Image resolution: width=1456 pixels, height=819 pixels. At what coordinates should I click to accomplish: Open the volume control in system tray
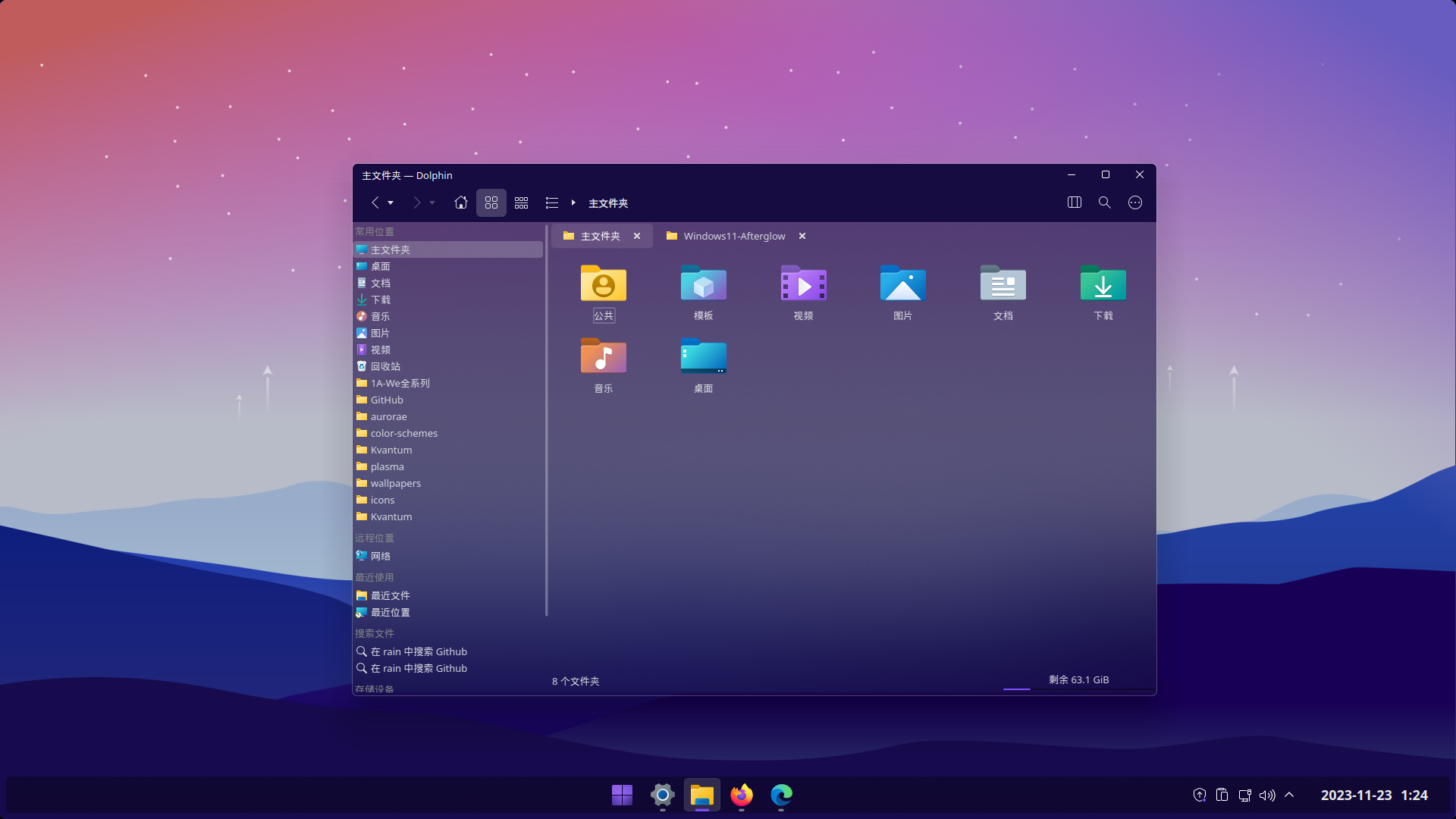1266,795
